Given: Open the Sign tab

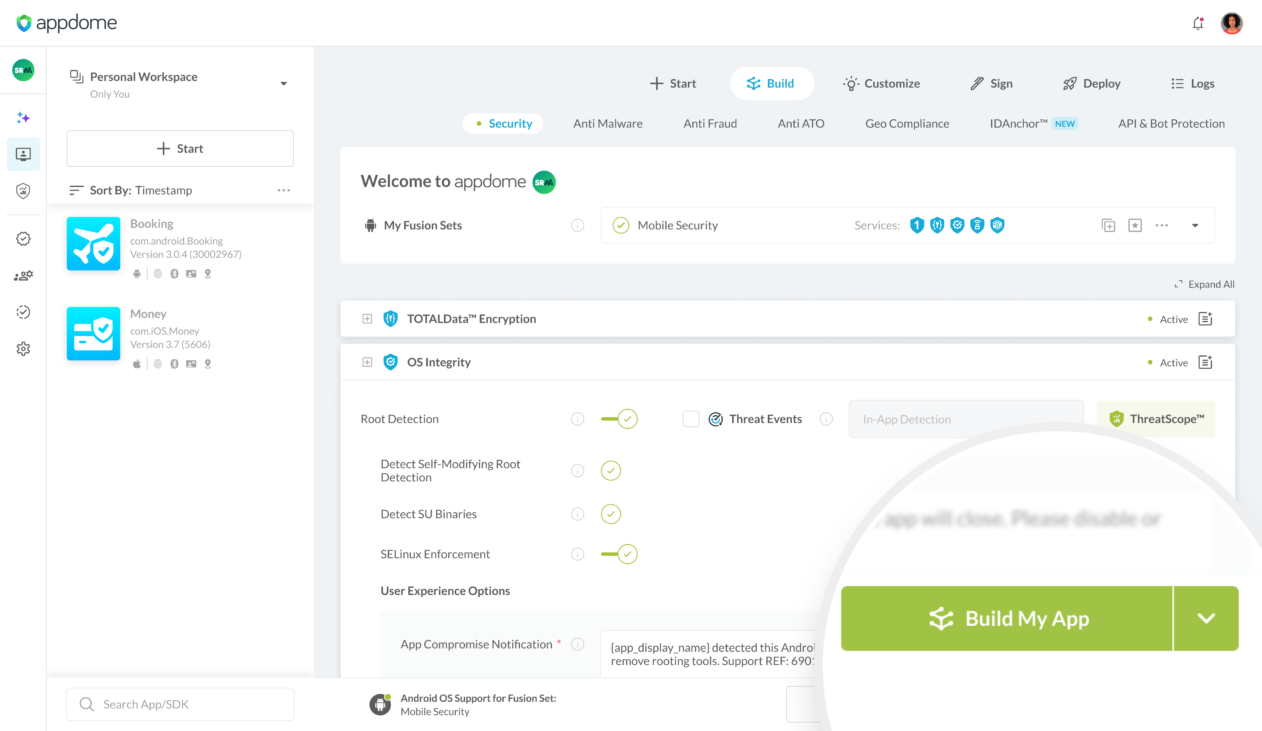Looking at the screenshot, I should [x=991, y=83].
